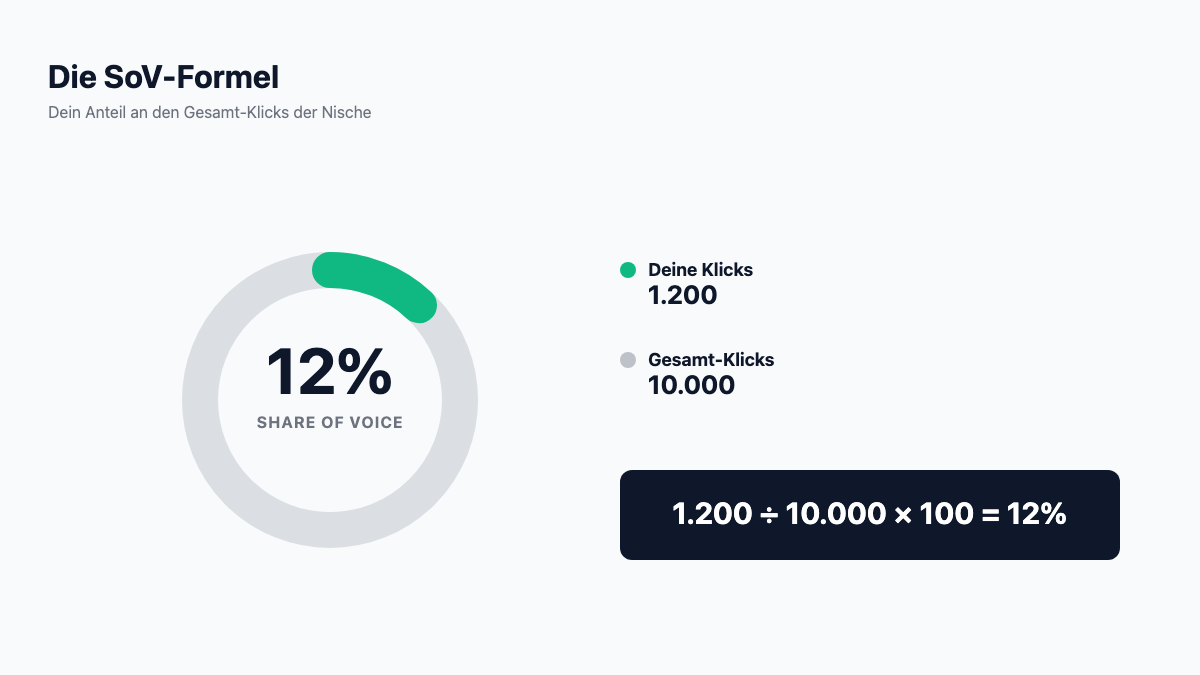
Task: Click the rounded end cap of the green arc
Action: [420, 306]
